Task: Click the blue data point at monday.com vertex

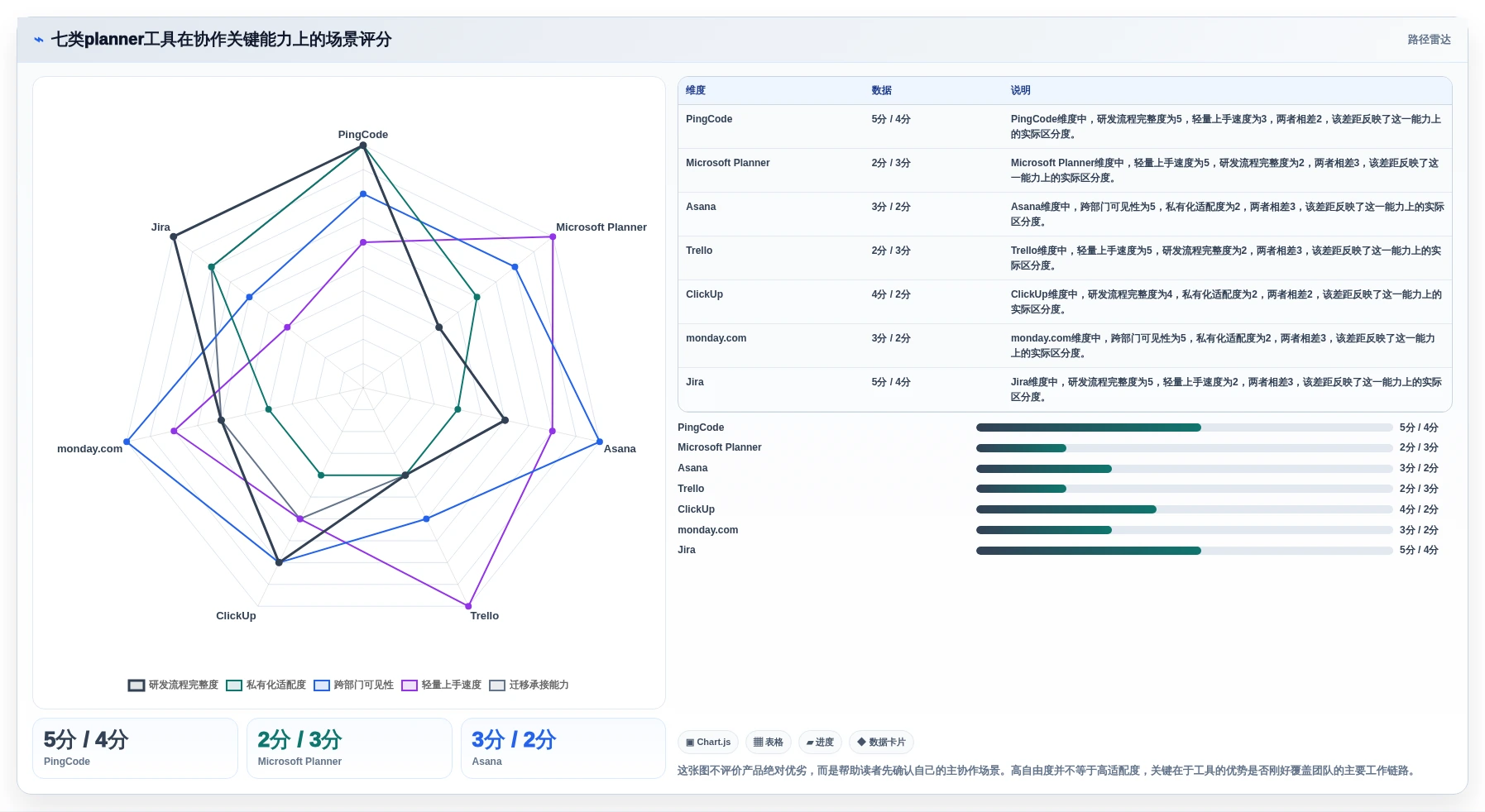Action: (127, 442)
